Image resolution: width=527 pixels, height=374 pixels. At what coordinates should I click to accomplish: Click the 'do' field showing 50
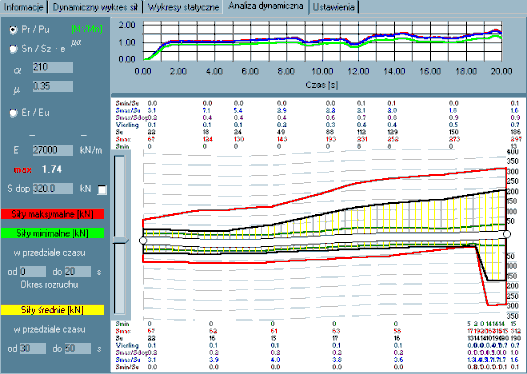tap(78, 348)
